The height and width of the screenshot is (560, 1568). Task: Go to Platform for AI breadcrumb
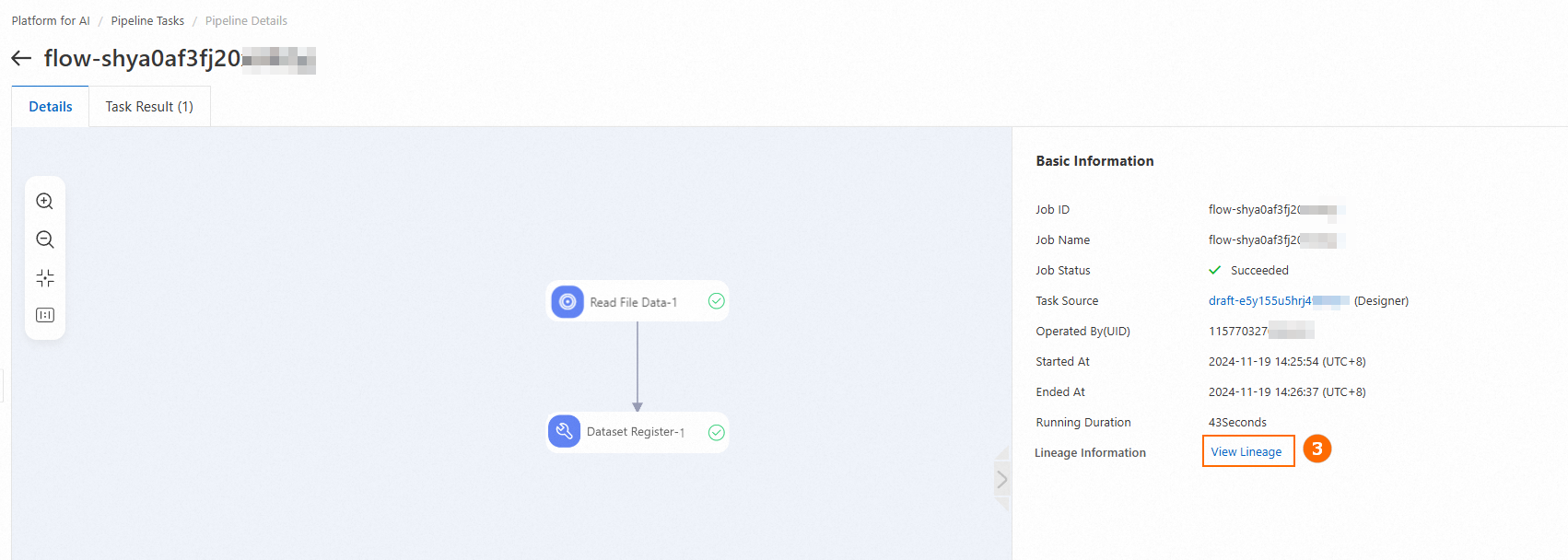click(51, 20)
